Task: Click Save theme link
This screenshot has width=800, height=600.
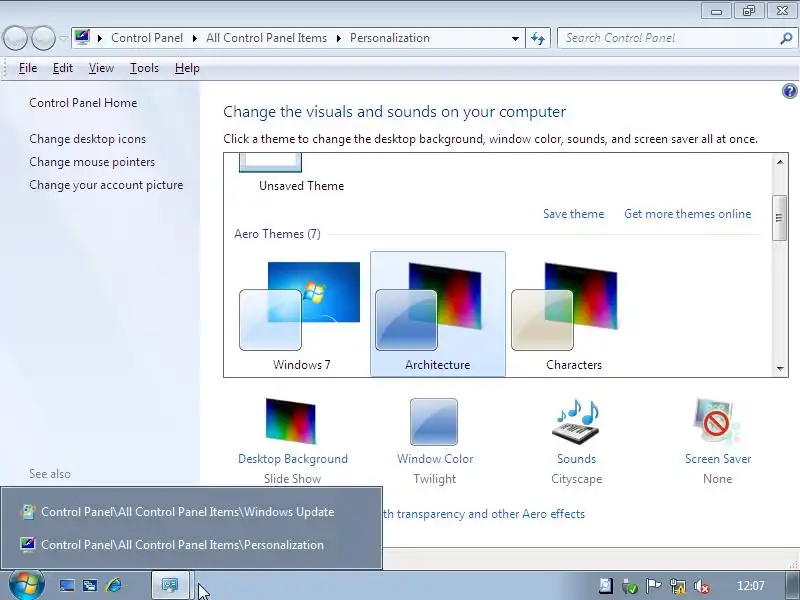Action: click(x=573, y=214)
